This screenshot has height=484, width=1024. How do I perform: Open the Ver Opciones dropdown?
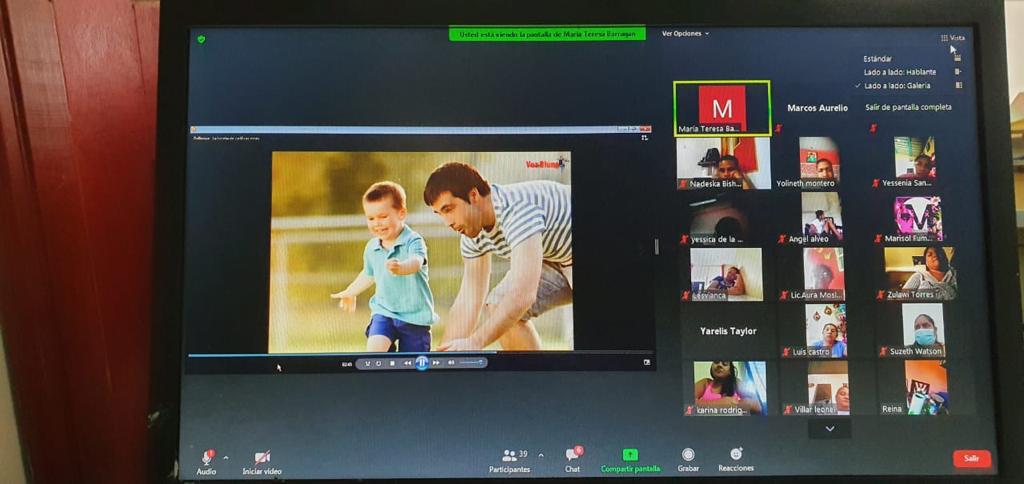685,33
